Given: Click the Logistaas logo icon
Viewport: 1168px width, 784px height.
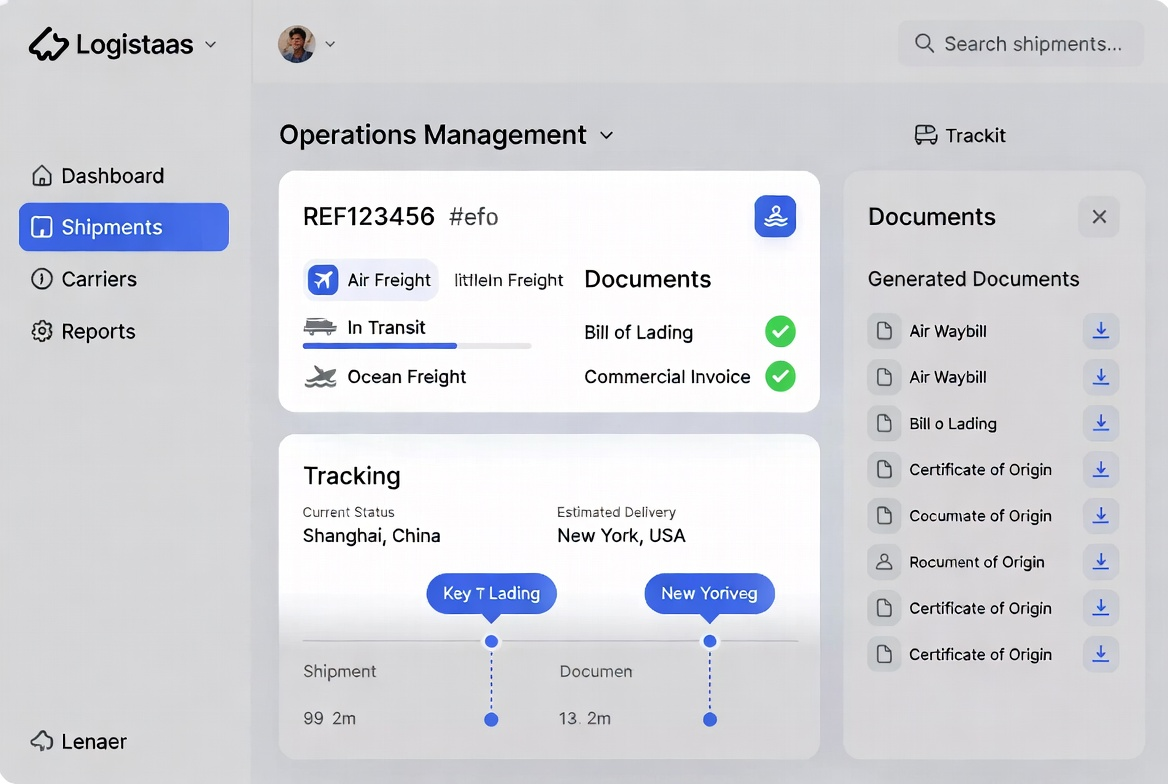Looking at the screenshot, I should tap(48, 44).
